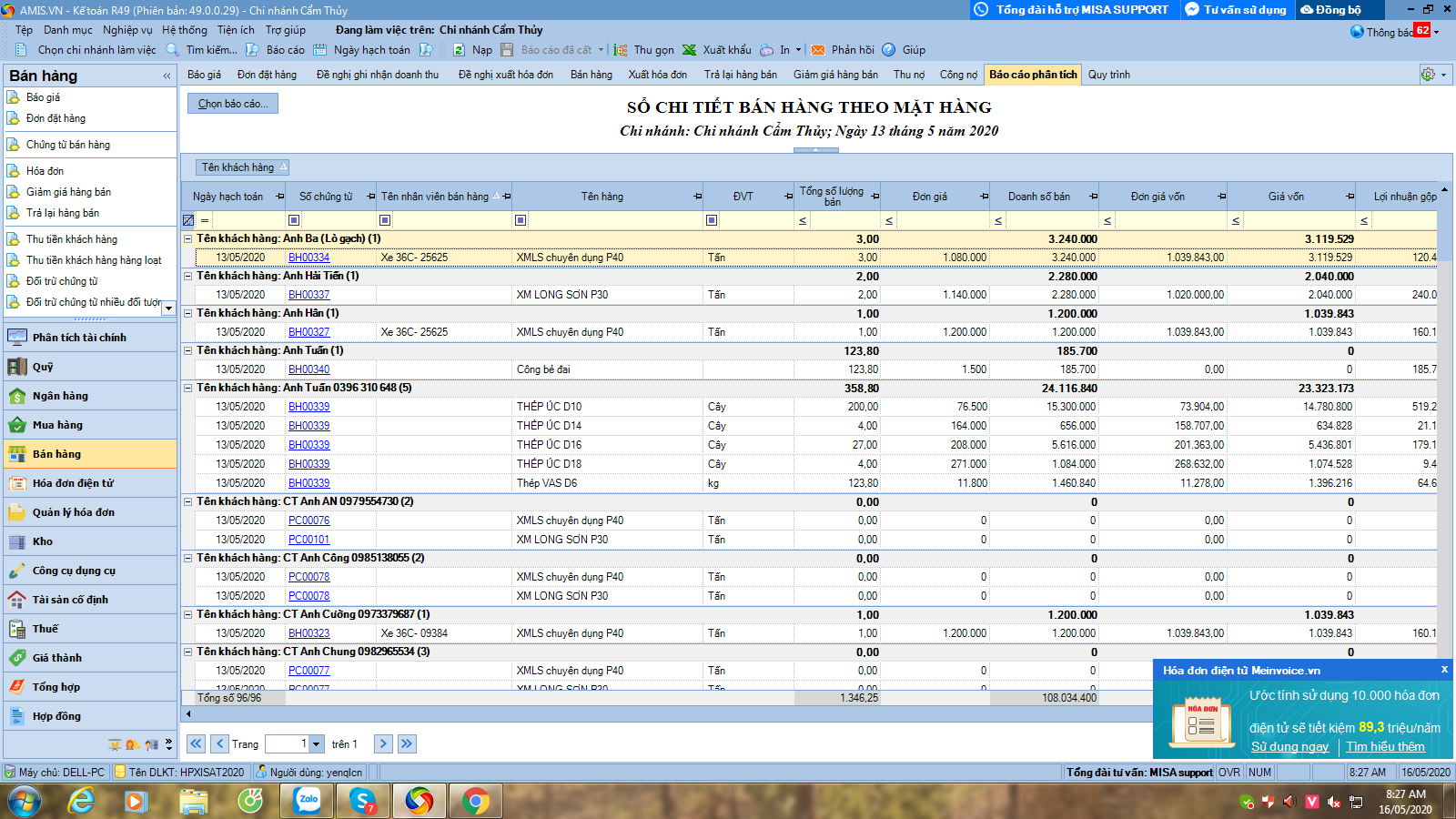Toggle the ĐVT column filter checkbox
The image size is (1456, 819).
(712, 220)
